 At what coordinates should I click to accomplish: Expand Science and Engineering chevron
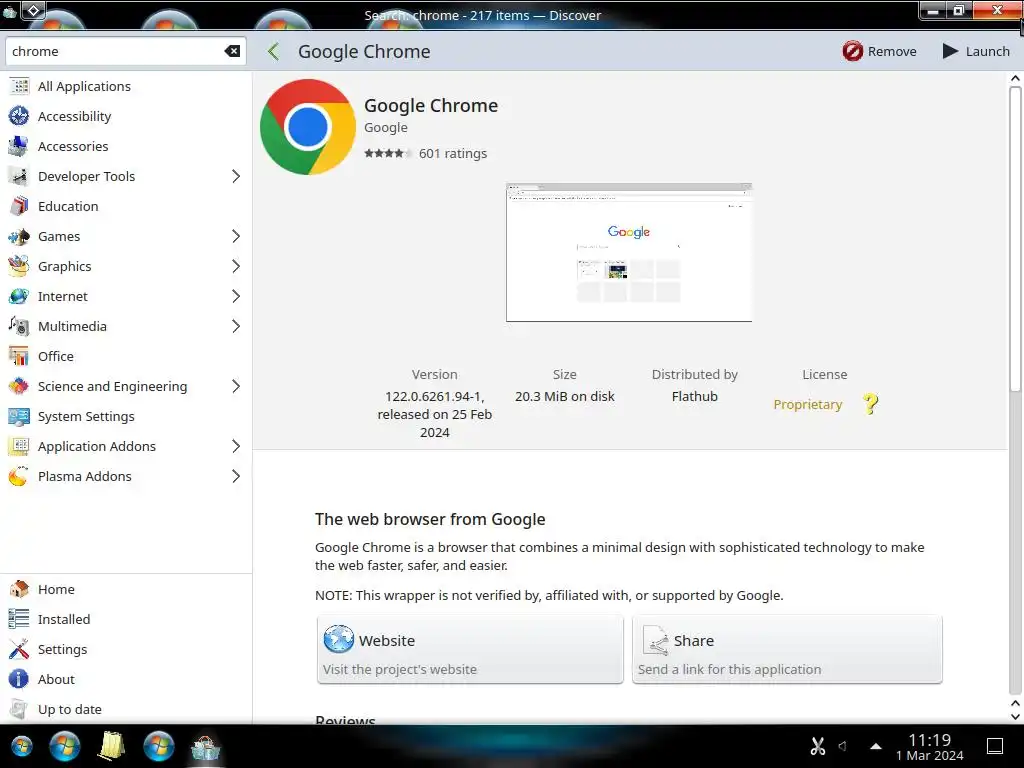pyautogui.click(x=236, y=387)
